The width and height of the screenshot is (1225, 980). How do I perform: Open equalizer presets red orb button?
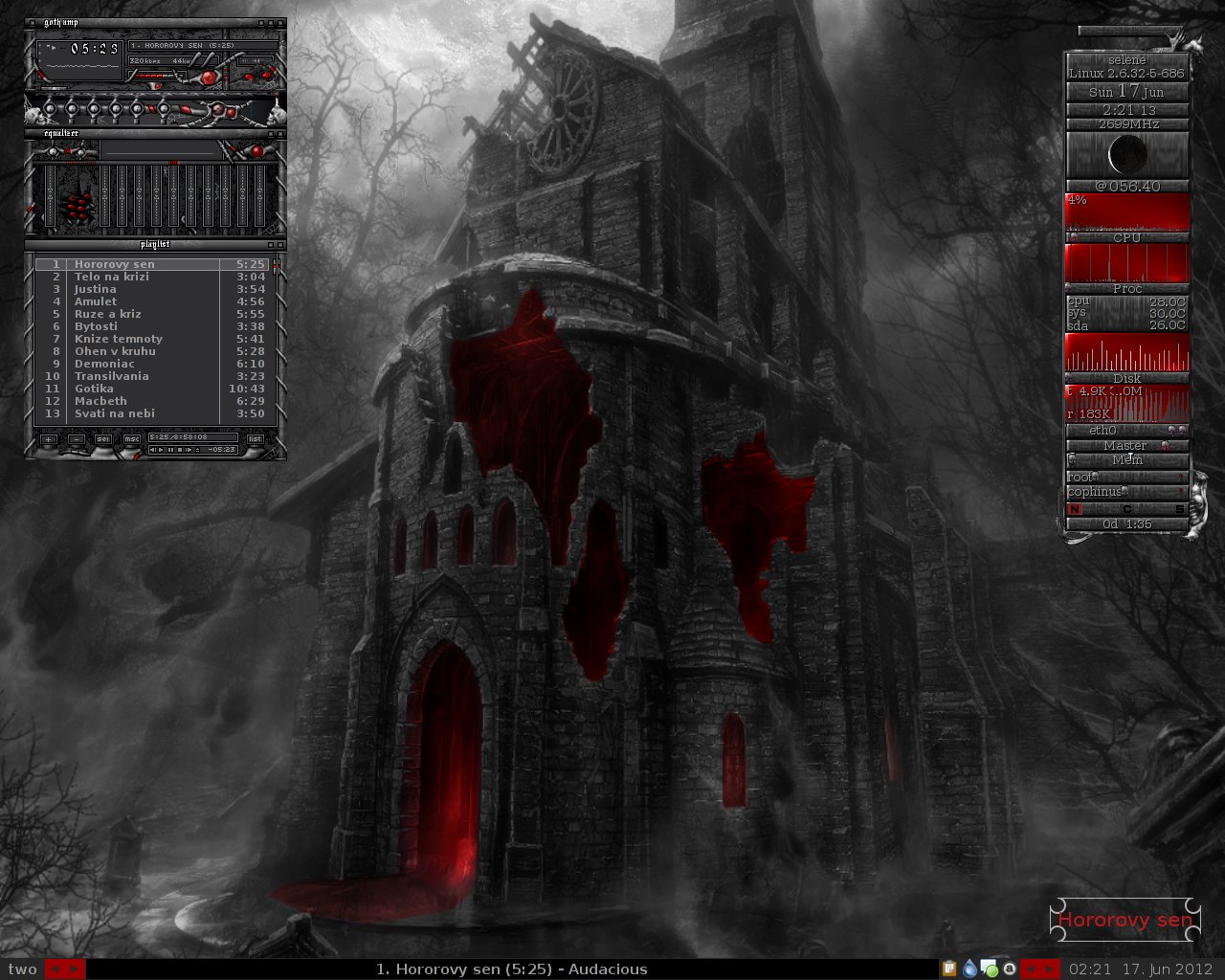pyautogui.click(x=257, y=151)
